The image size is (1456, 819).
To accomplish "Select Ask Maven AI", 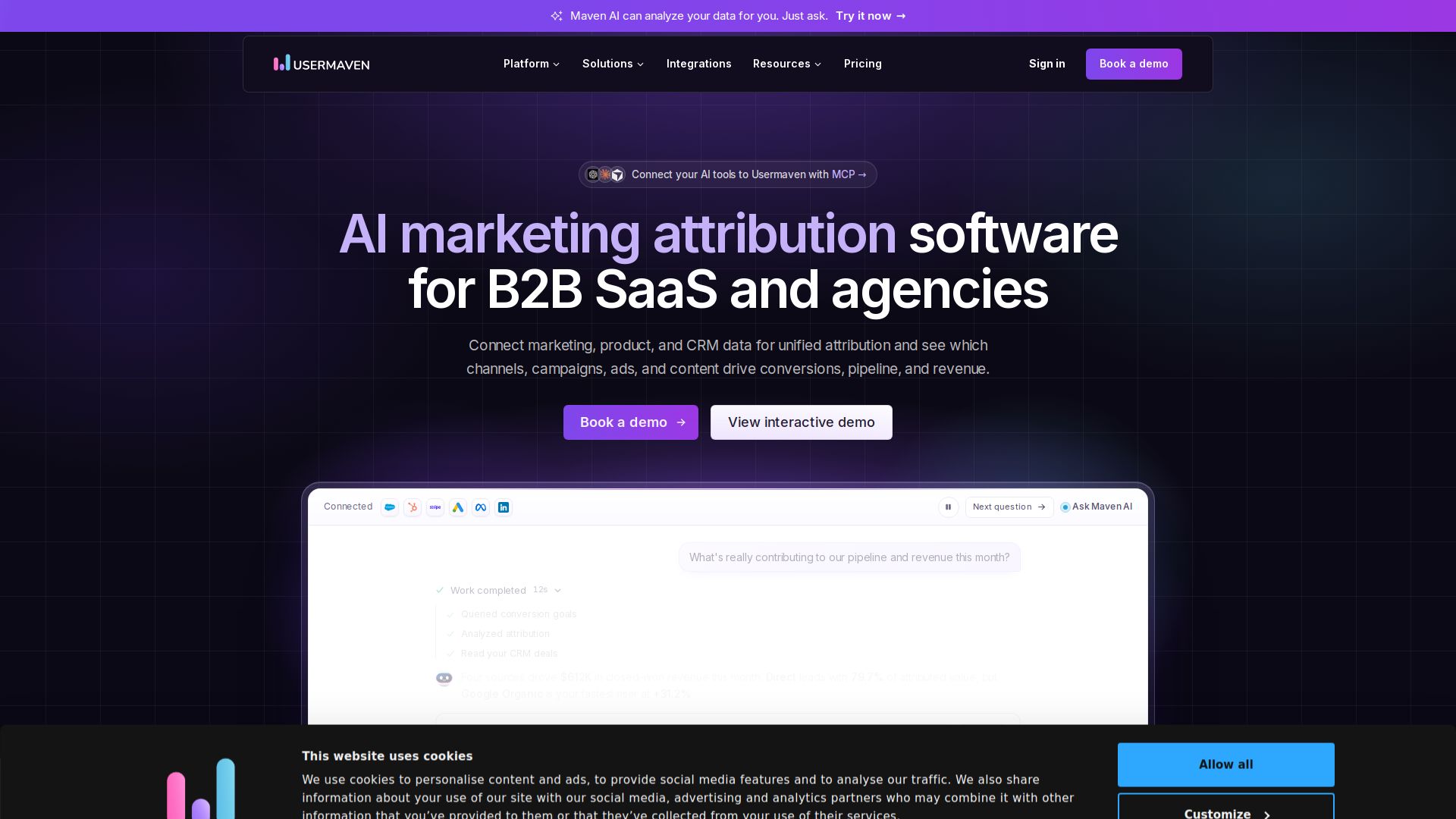I will point(1097,507).
